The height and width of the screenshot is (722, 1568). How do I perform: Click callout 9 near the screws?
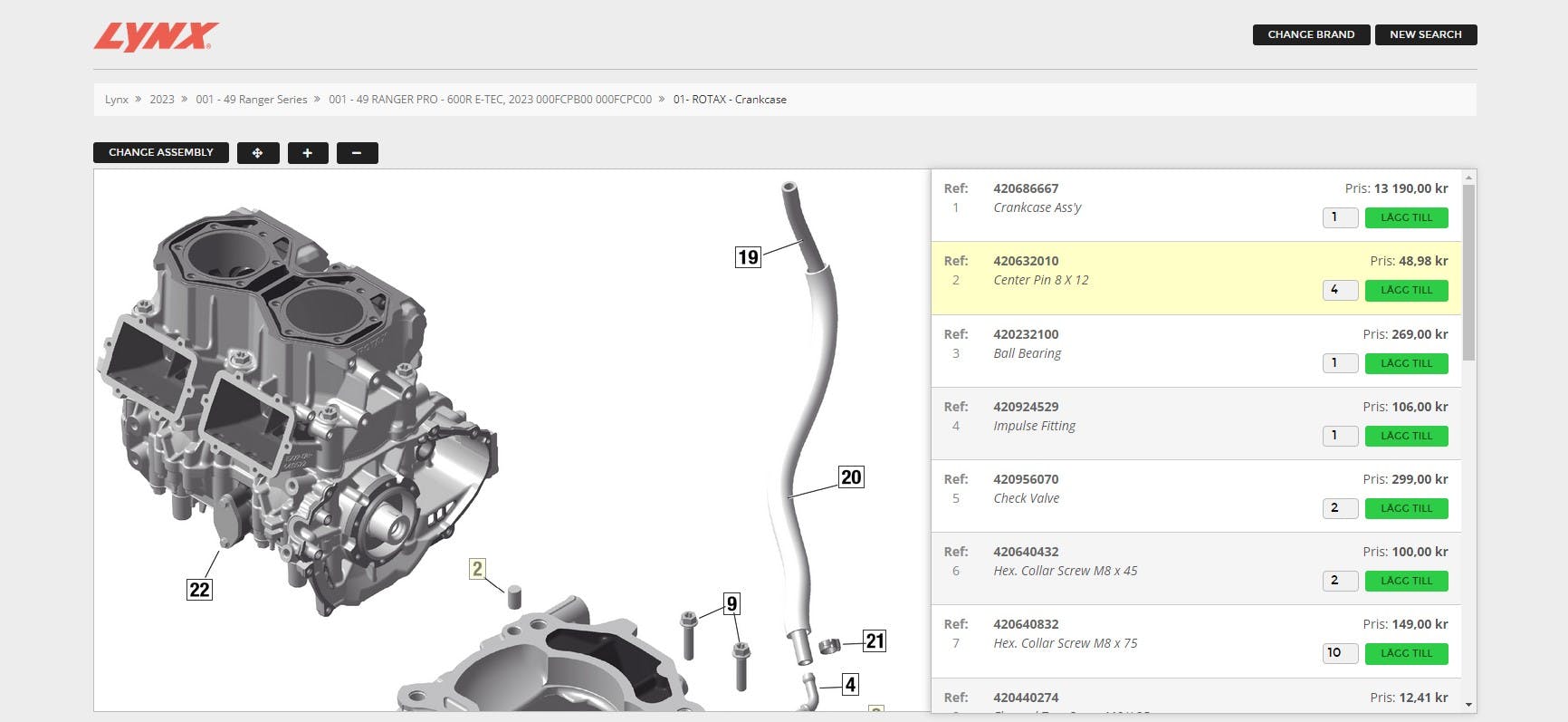point(731,603)
